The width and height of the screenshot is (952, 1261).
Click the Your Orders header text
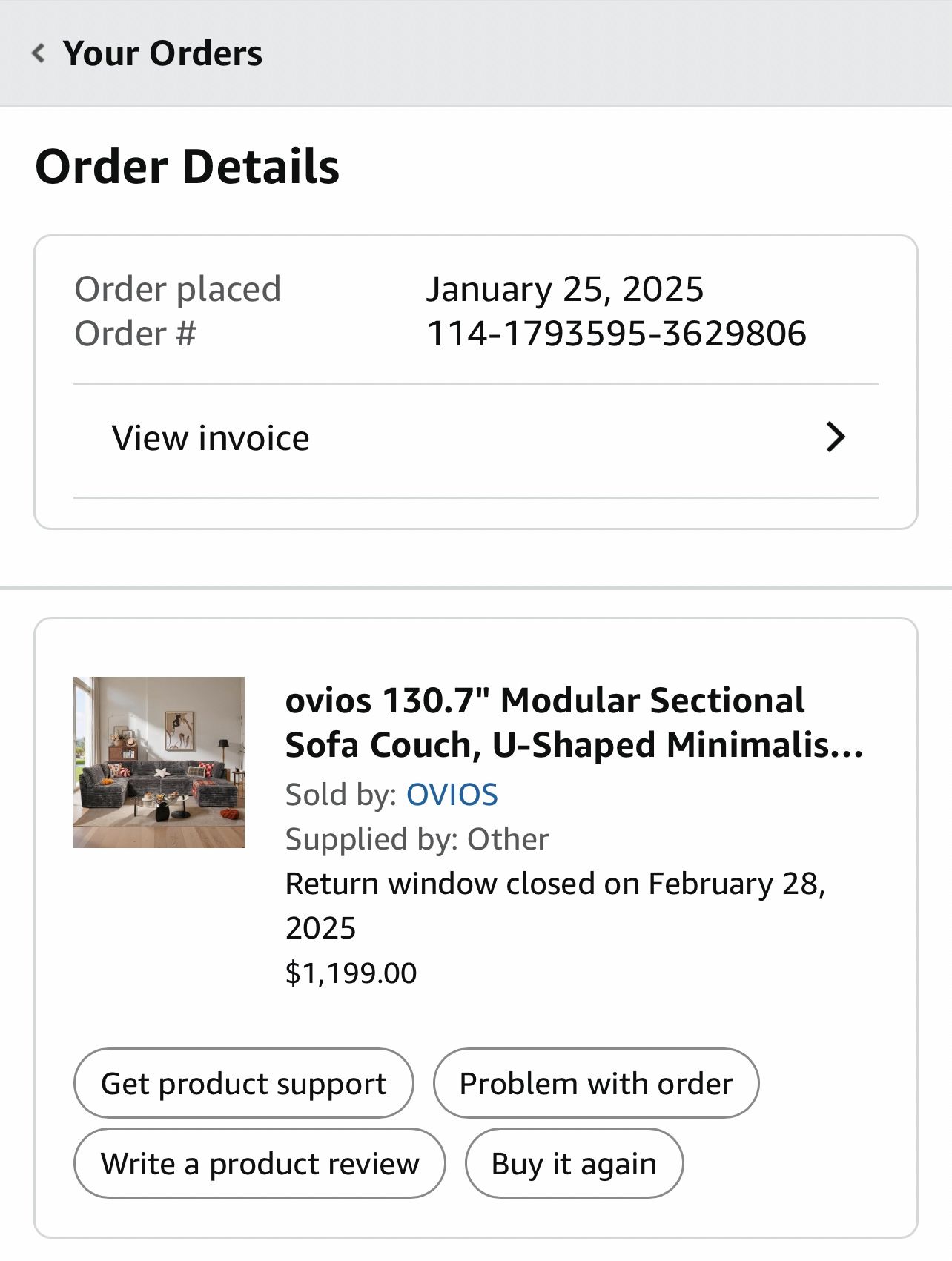[162, 52]
